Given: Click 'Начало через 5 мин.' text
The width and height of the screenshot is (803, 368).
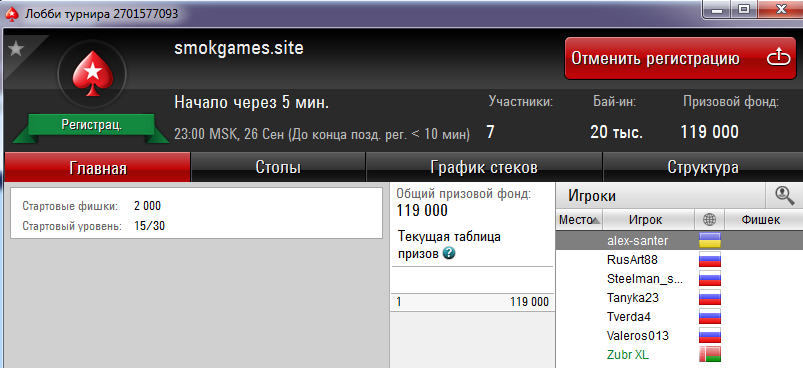Looking at the screenshot, I should click(251, 102).
